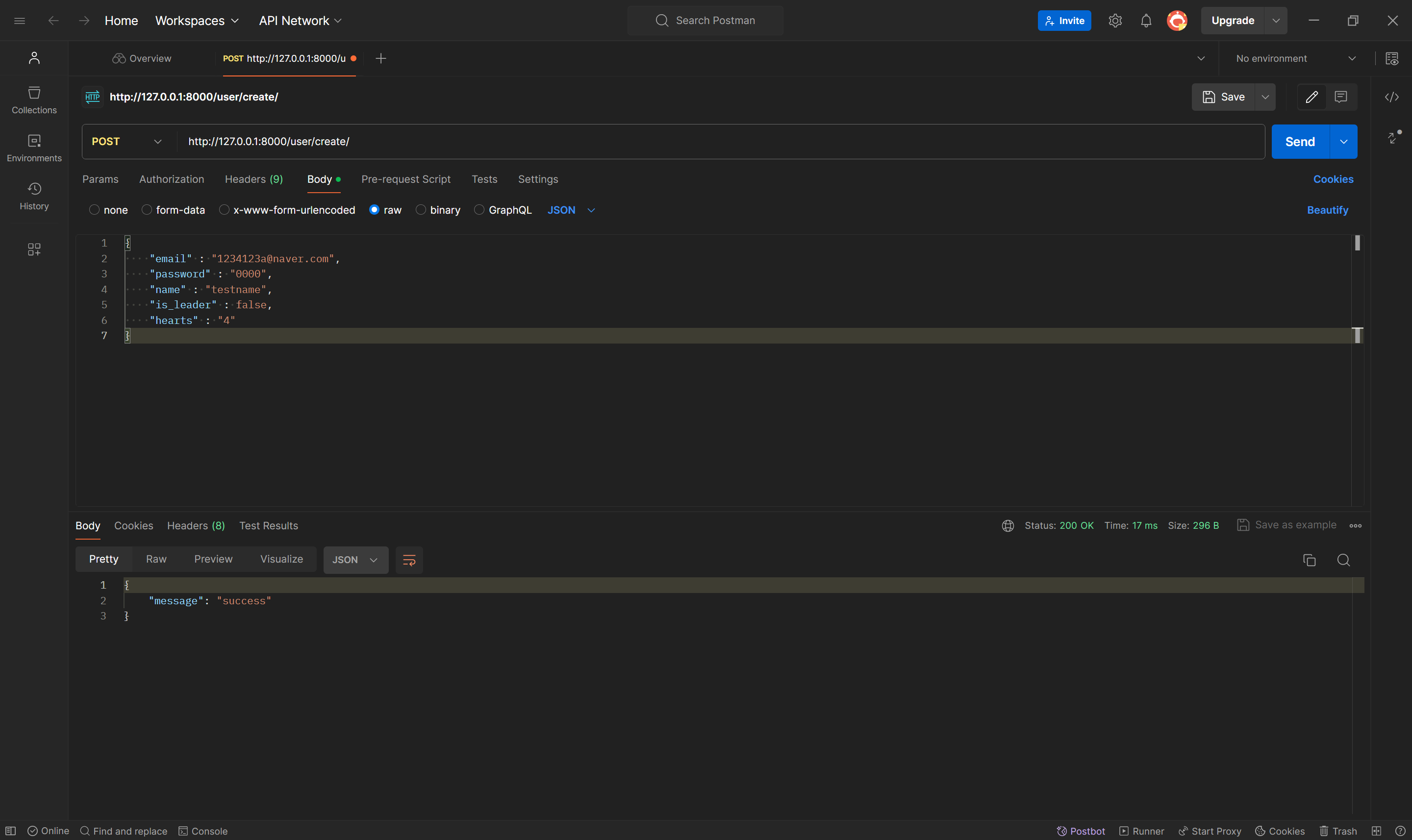This screenshot has width=1412, height=840.
Task: Expand the Upgrade options arrow
Action: click(1276, 21)
